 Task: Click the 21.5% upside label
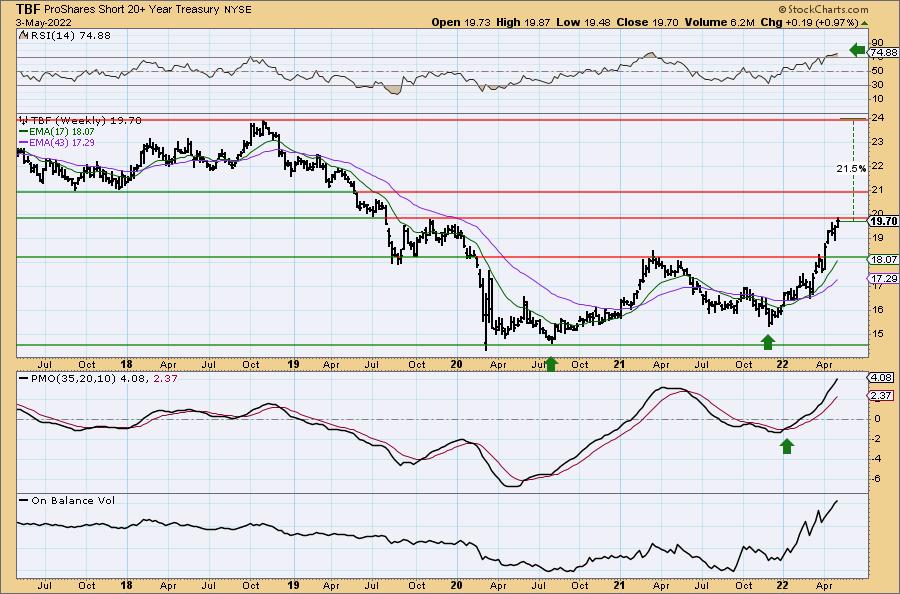coord(851,169)
